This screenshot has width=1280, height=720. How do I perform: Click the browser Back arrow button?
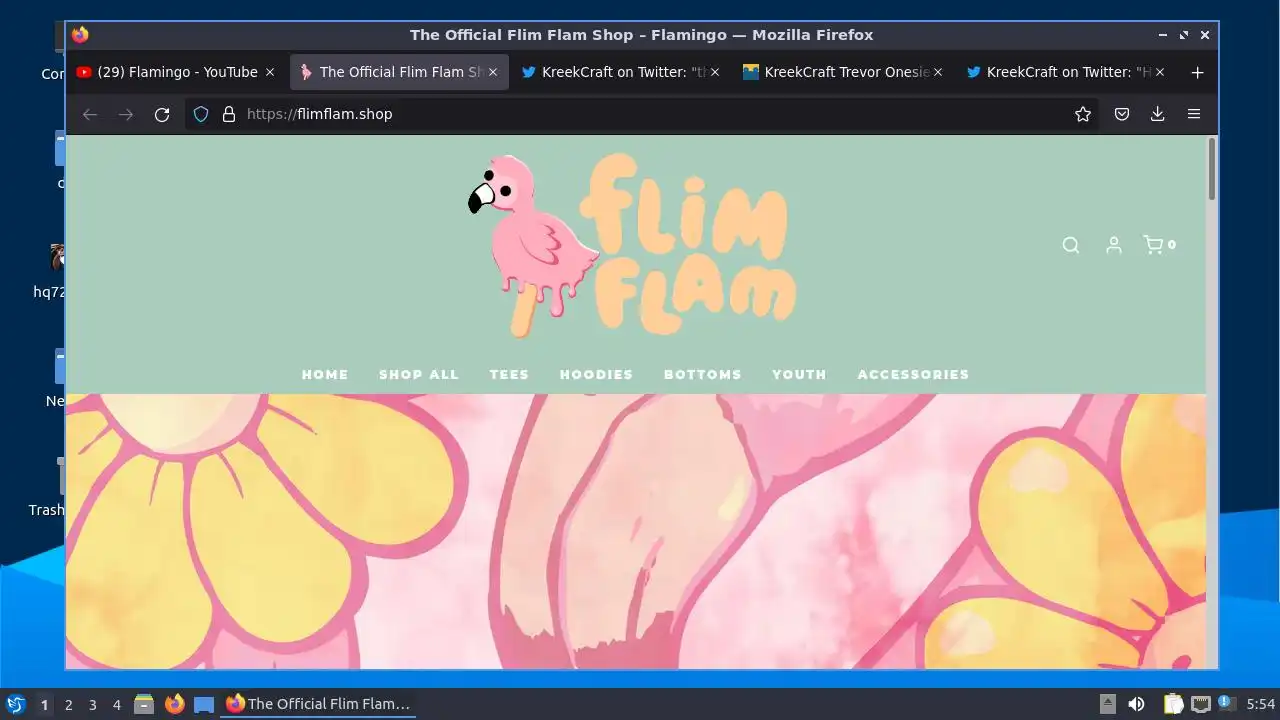coord(90,114)
